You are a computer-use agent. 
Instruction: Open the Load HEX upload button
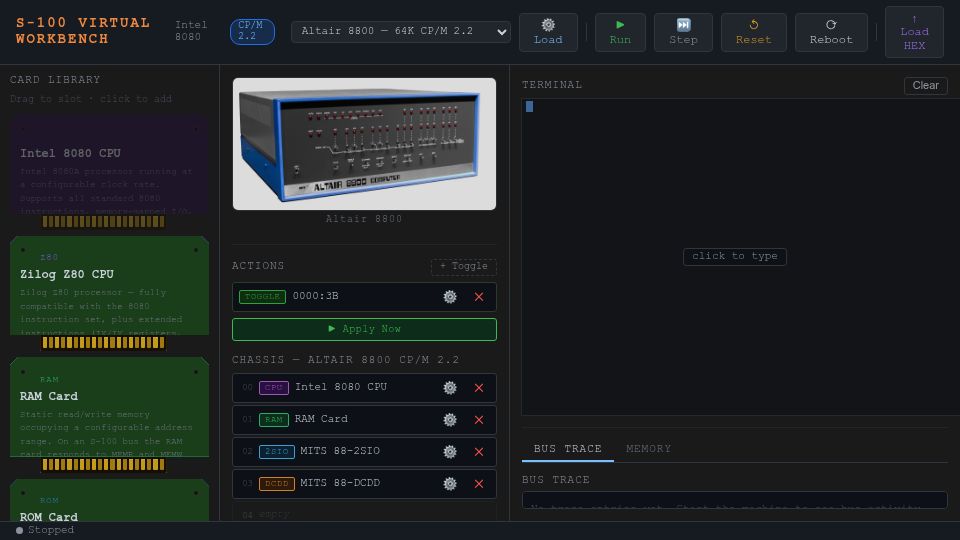click(x=914, y=32)
